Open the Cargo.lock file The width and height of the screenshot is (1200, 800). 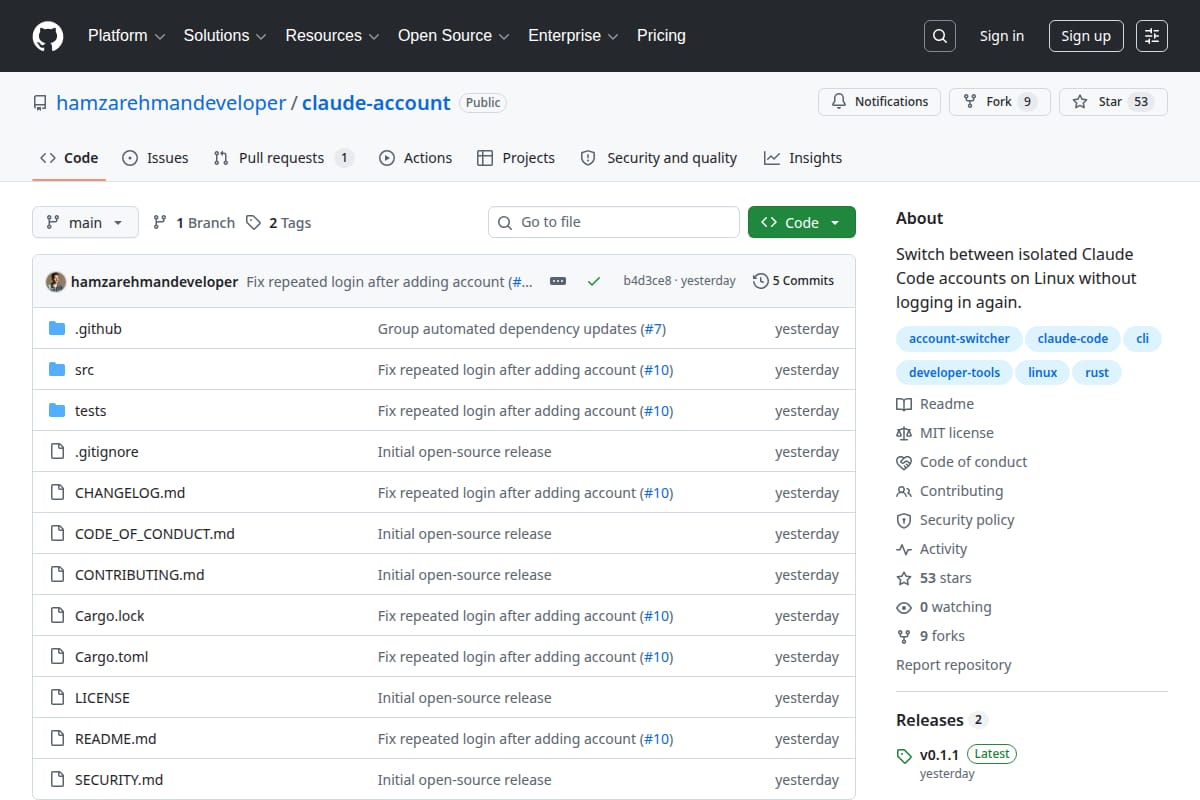pyautogui.click(x=110, y=616)
